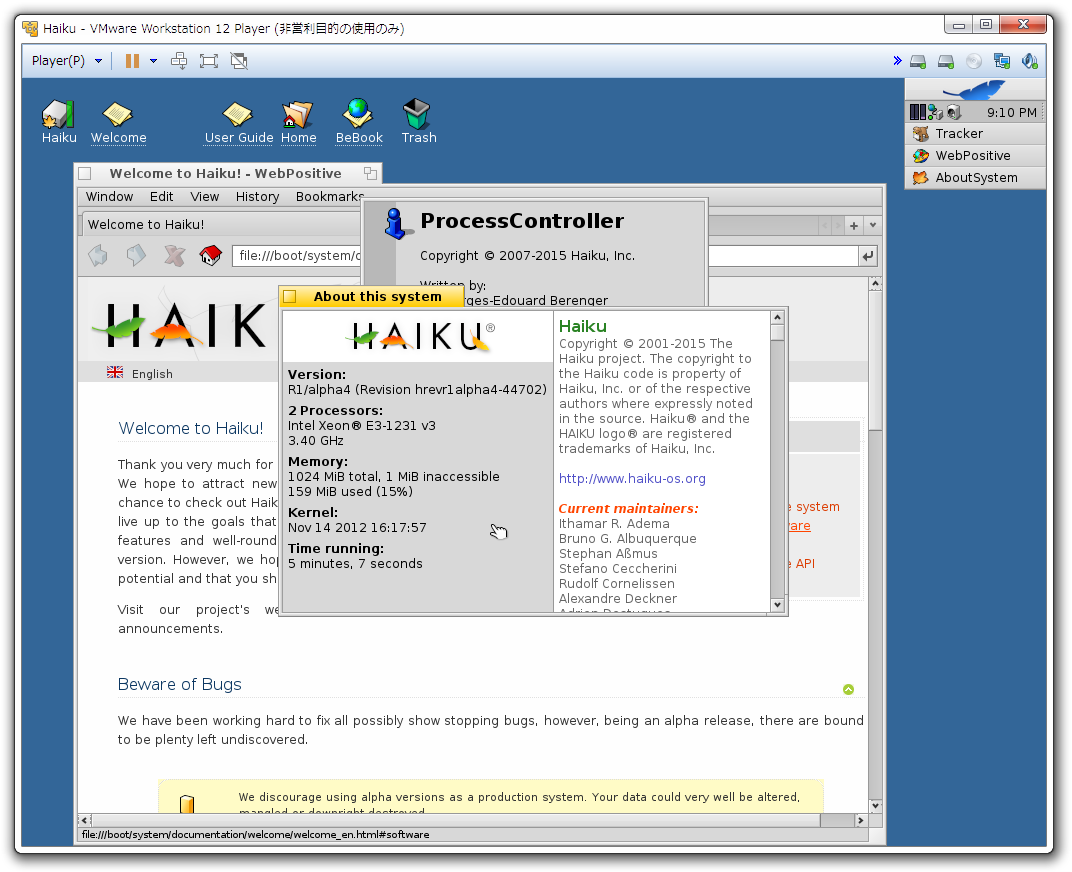
Task: Open the Trash desktop icon
Action: coord(418,121)
